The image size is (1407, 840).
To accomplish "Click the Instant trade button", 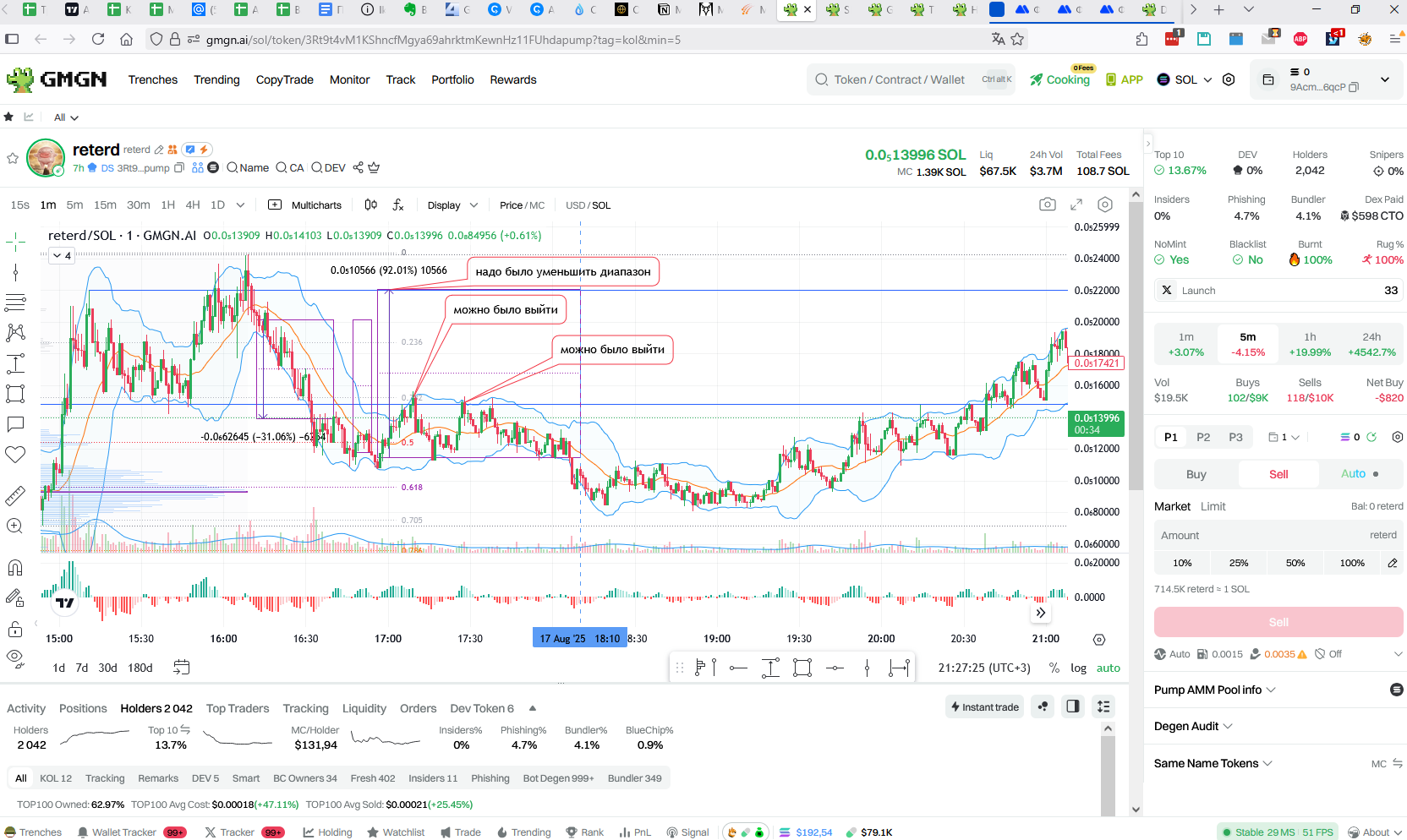I will (985, 706).
